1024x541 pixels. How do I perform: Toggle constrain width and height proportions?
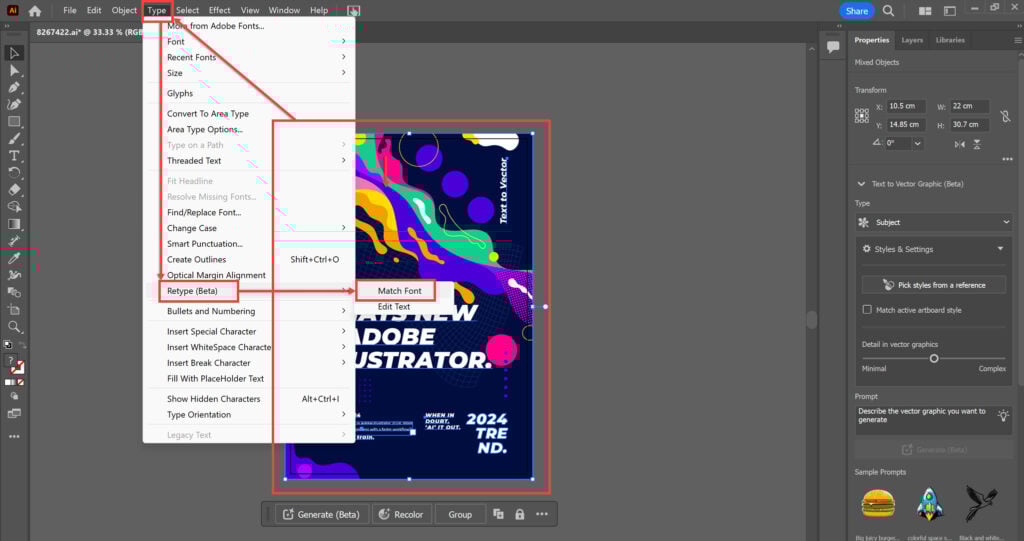point(1005,116)
